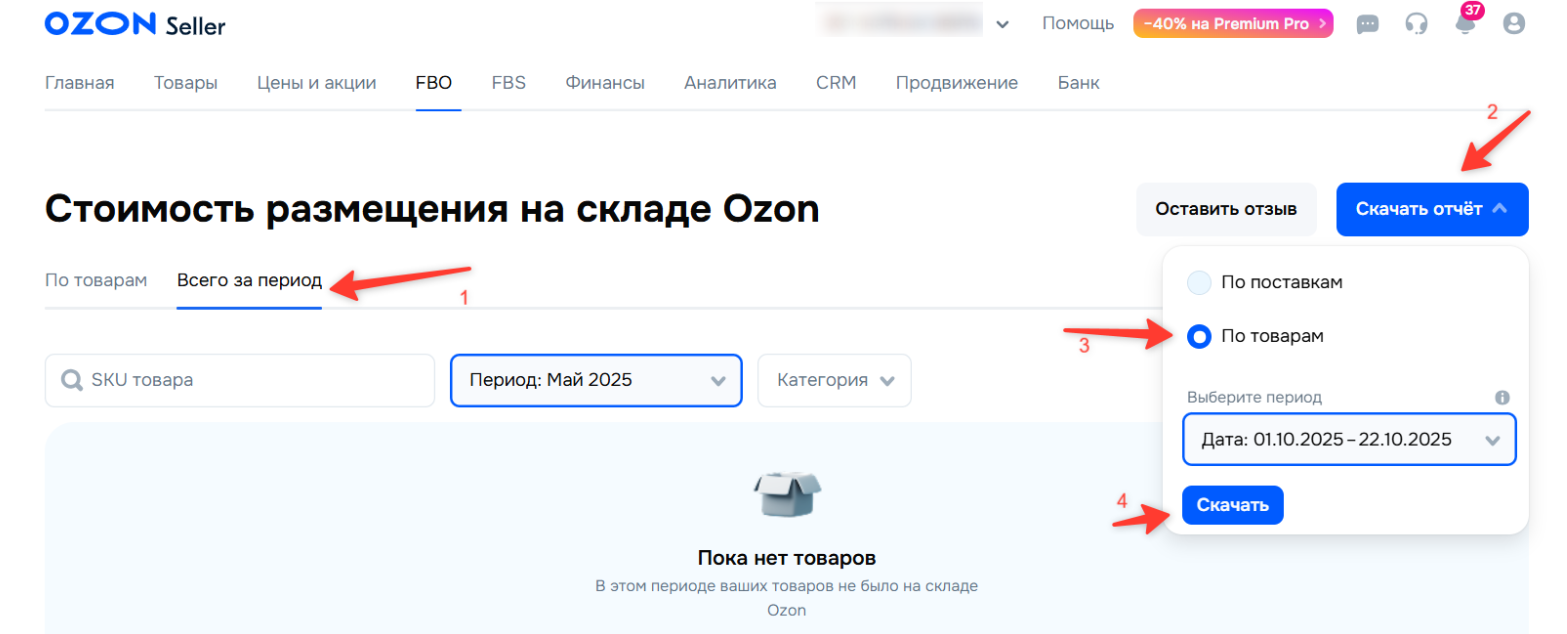1567x634 pixels.
Task: Open the Период: Май 2025 dropdown
Action: (x=596, y=380)
